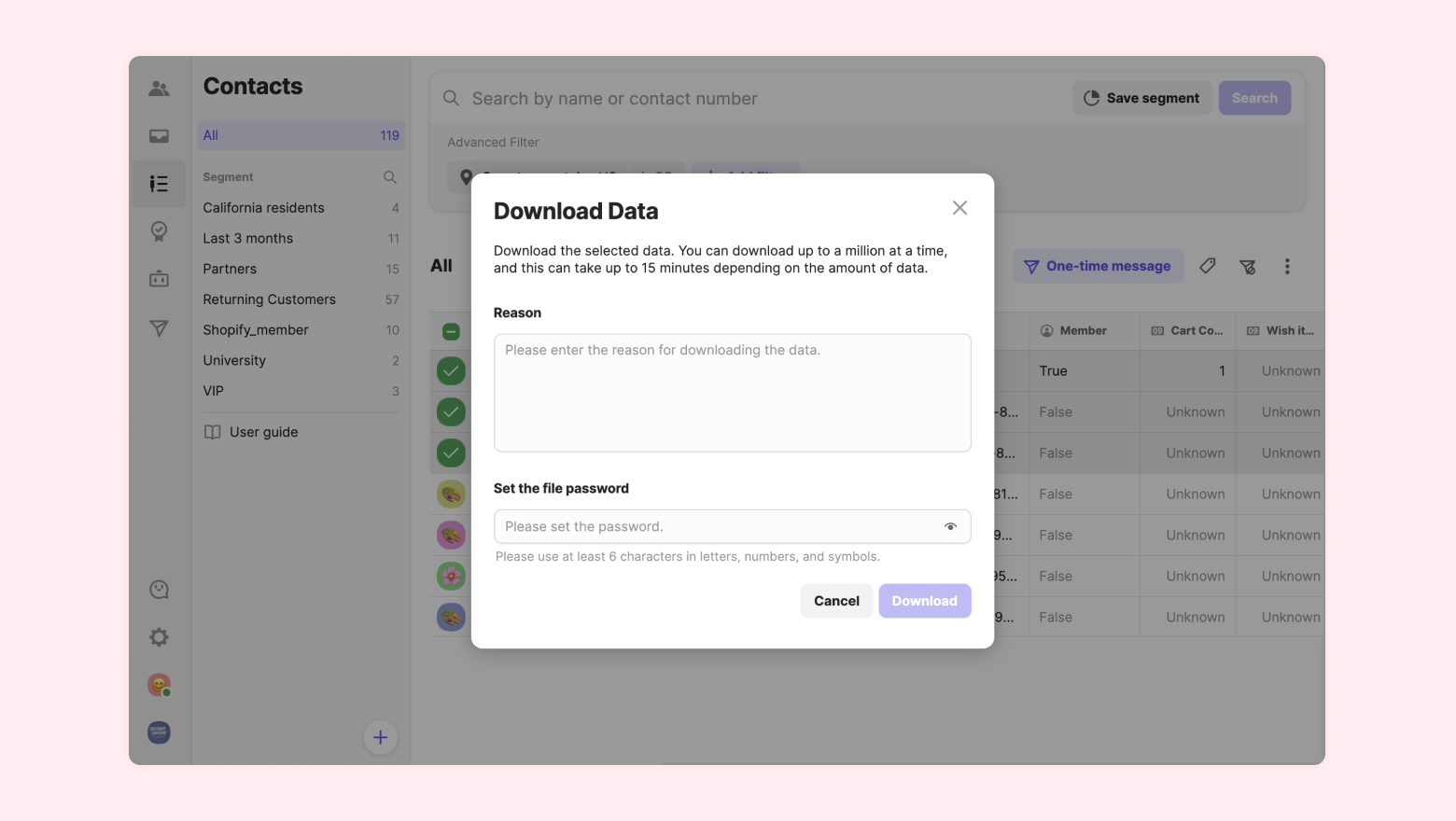Viewport: 1456px width, 821px height.
Task: Open the inbox icon in sidebar
Action: [x=159, y=136]
